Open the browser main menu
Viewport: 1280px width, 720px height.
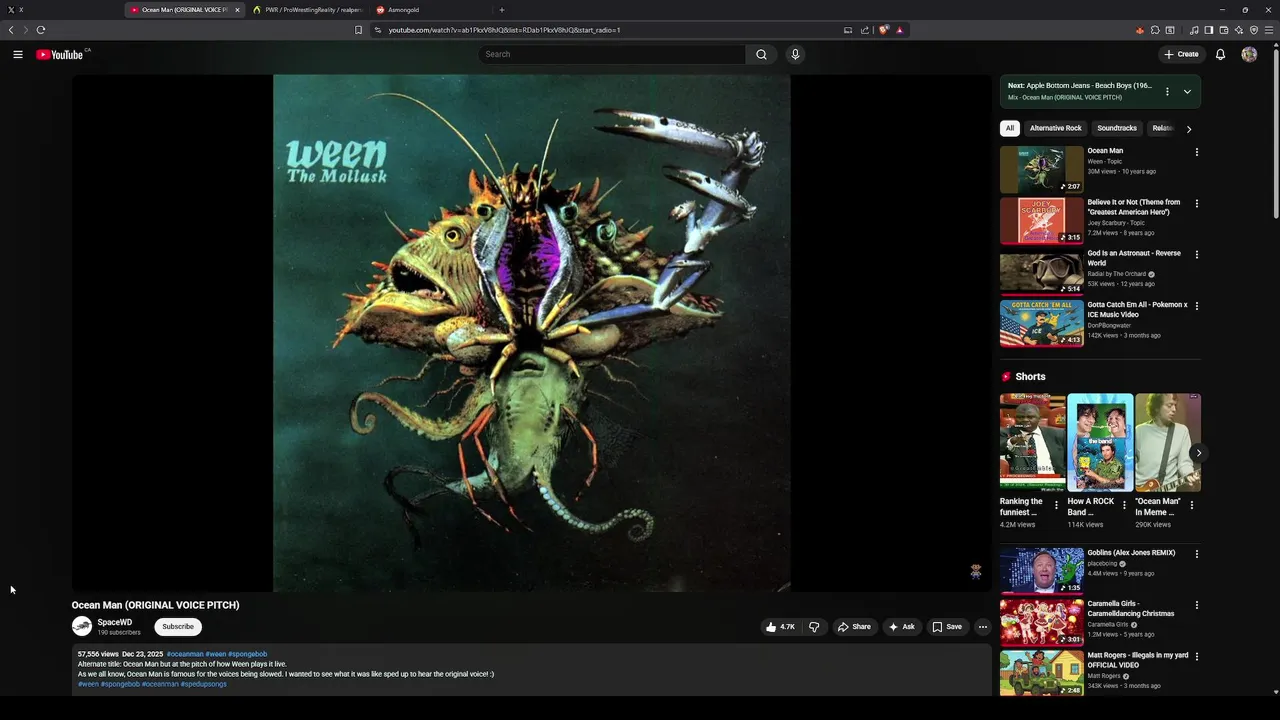coord(1269,30)
